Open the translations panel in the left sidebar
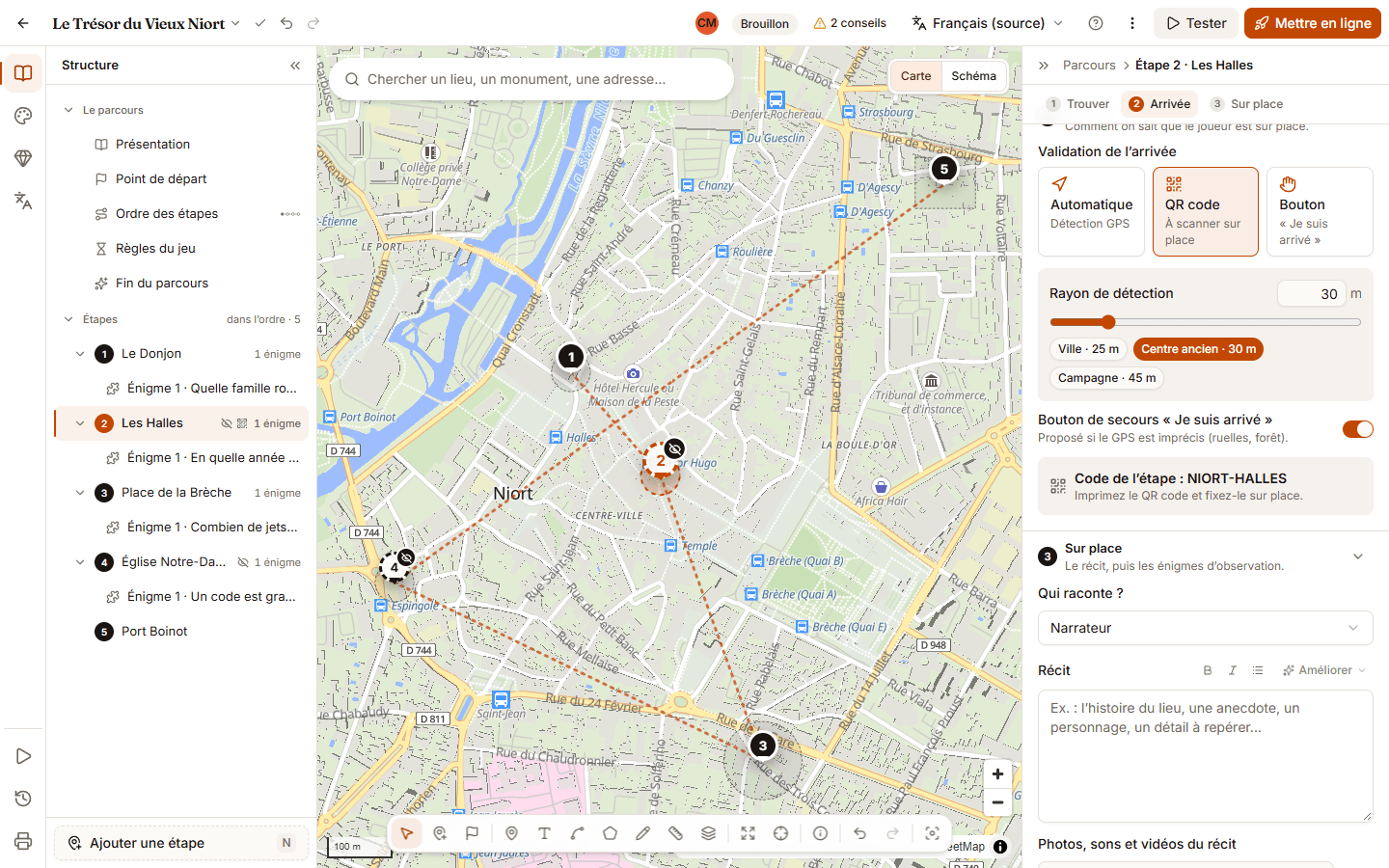This screenshot has width=1389, height=868. pos(23,201)
